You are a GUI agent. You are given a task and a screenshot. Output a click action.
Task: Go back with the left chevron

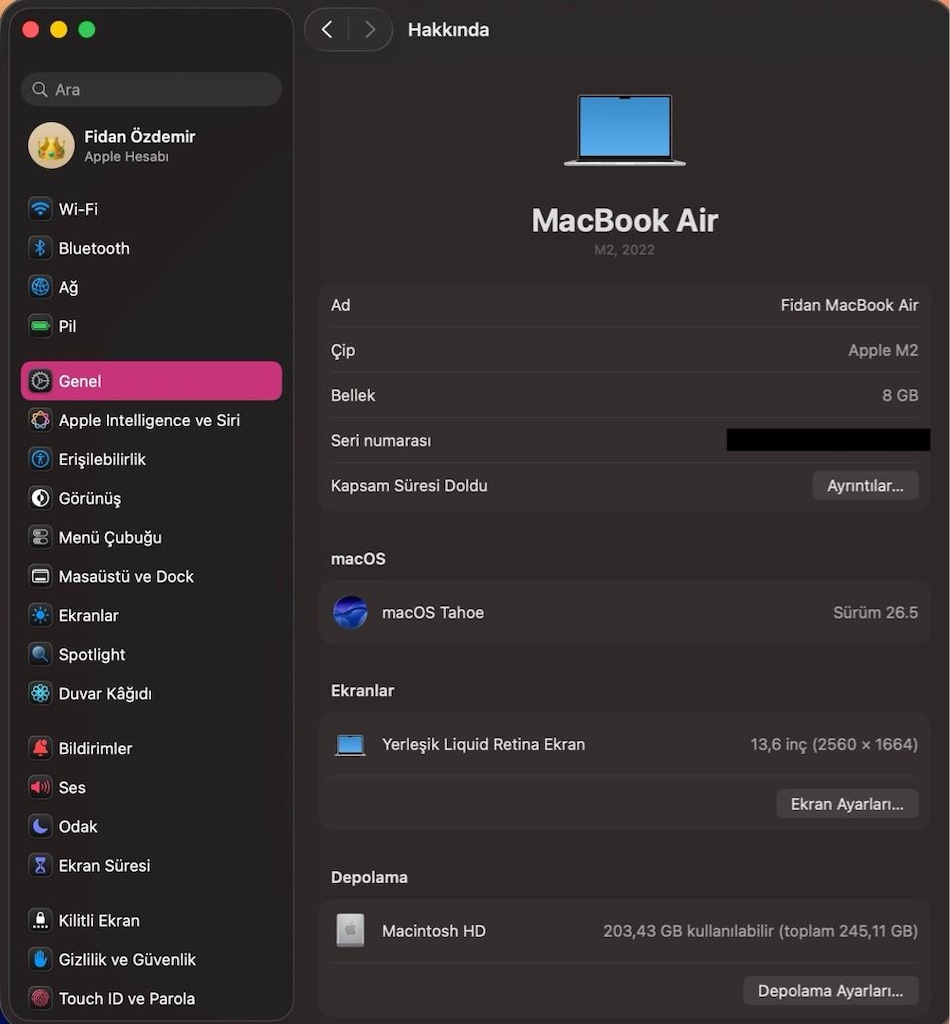[x=327, y=29]
